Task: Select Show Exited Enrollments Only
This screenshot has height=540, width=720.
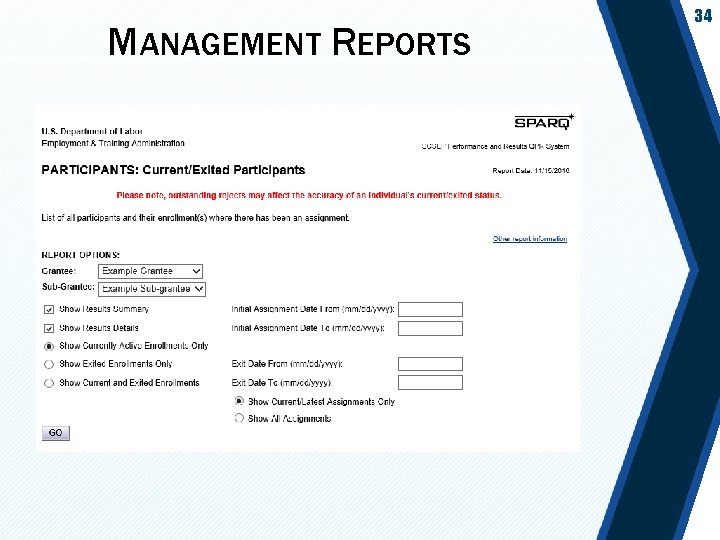Action: [x=49, y=365]
